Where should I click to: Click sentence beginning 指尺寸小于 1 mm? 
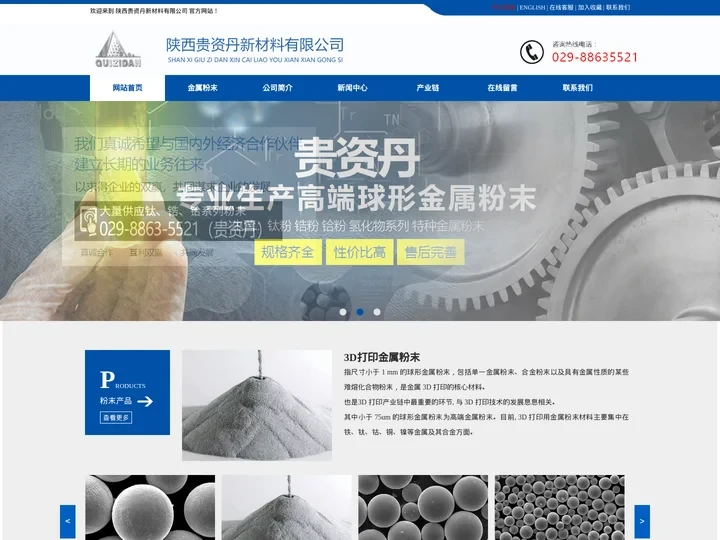point(486,379)
